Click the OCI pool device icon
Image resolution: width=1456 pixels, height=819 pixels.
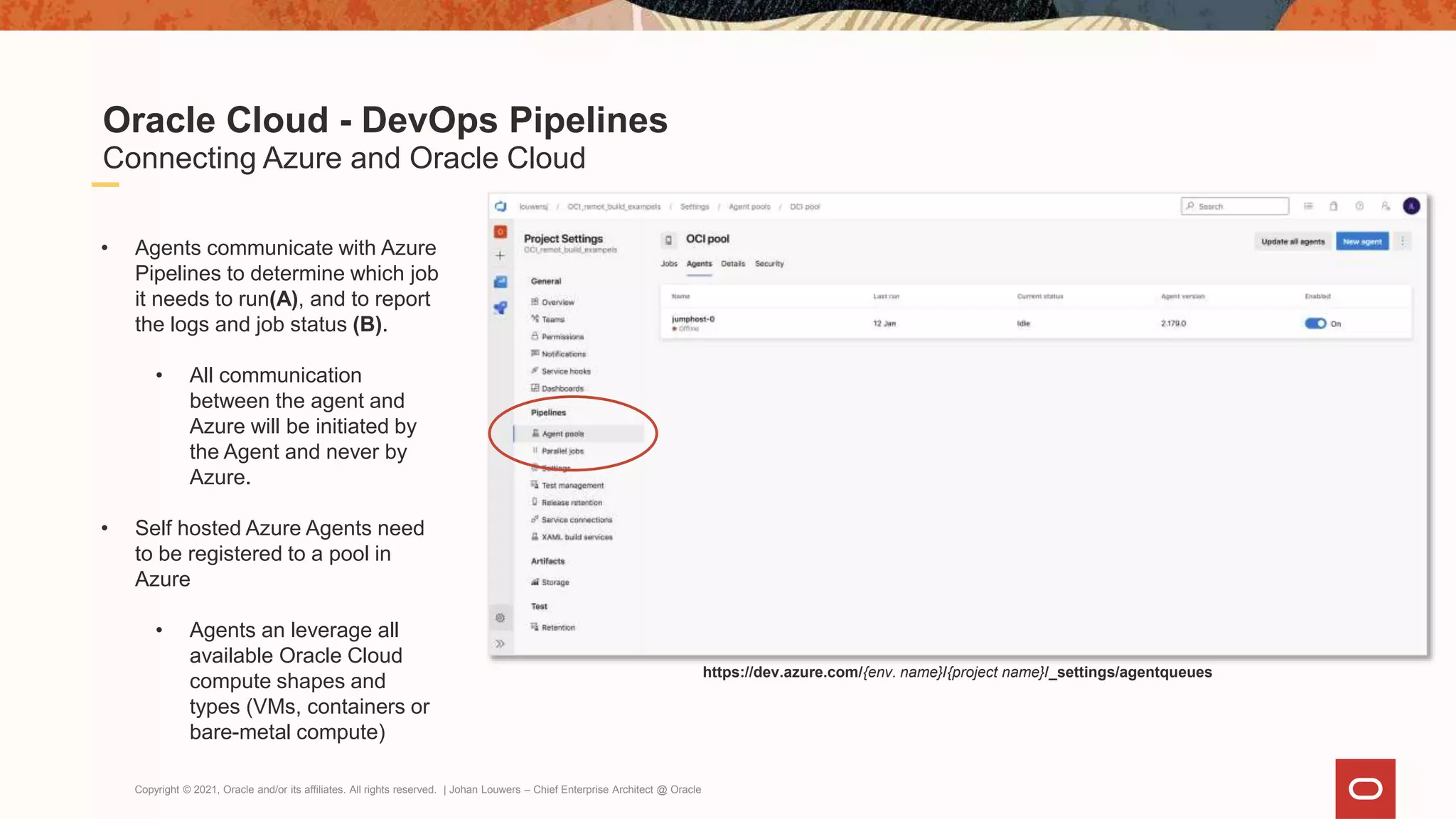click(668, 240)
